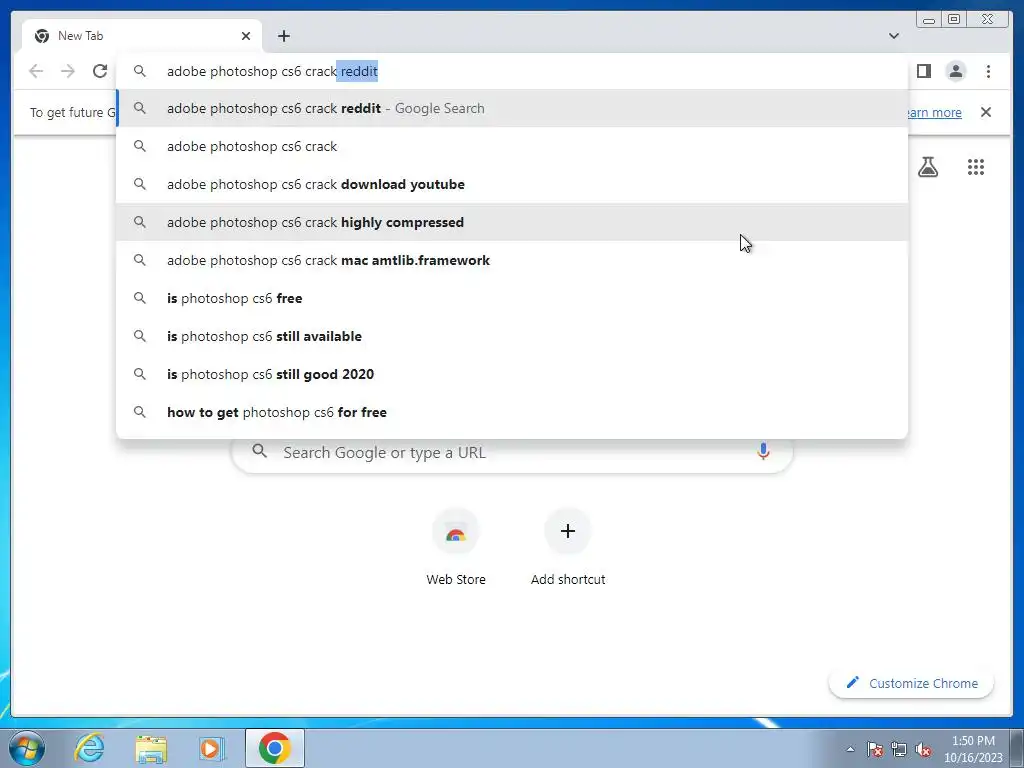The image size is (1024, 768).
Task: Open the Google apps grid
Action: click(x=976, y=167)
